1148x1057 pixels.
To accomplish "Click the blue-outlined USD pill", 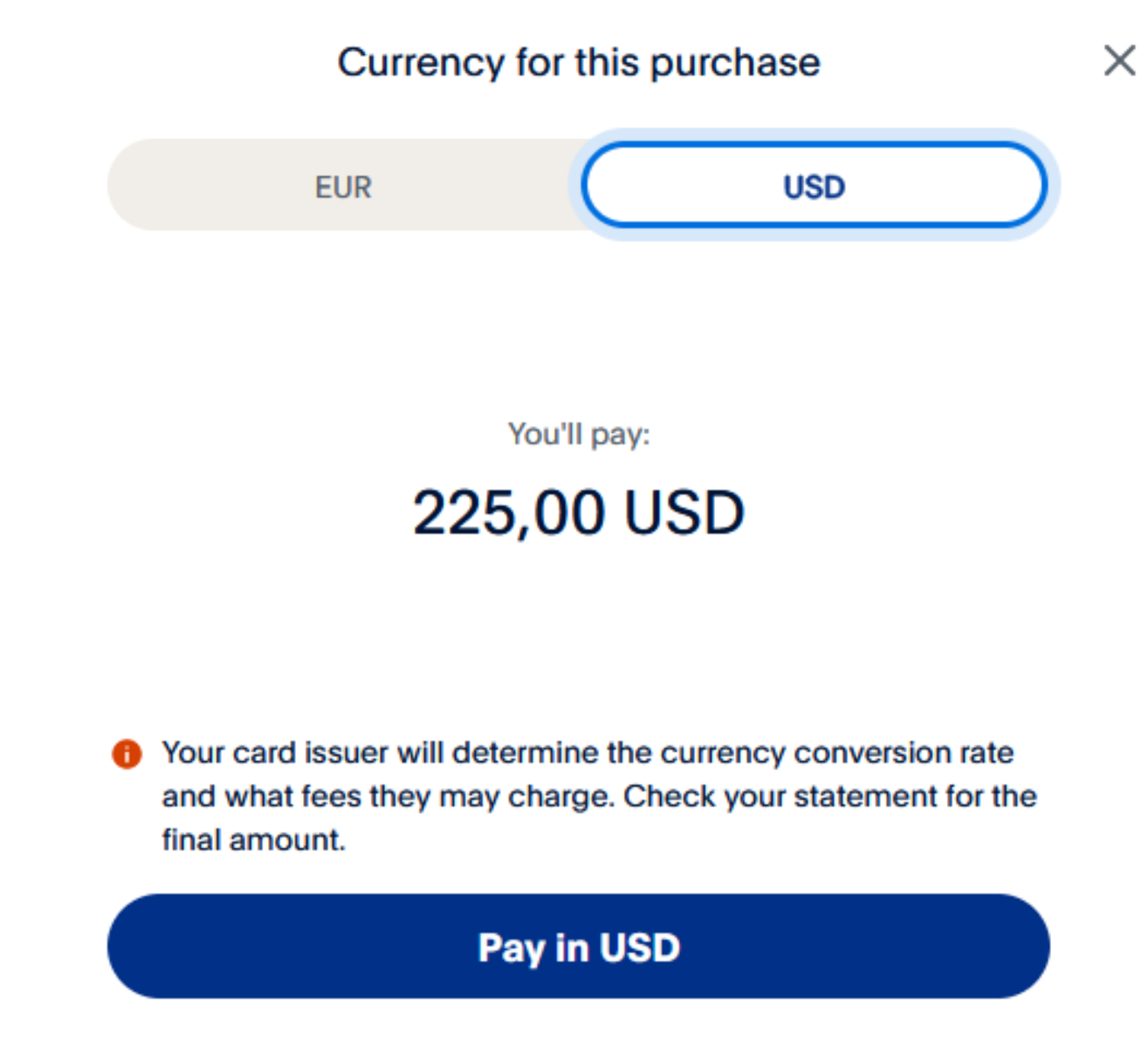I will [x=814, y=186].
